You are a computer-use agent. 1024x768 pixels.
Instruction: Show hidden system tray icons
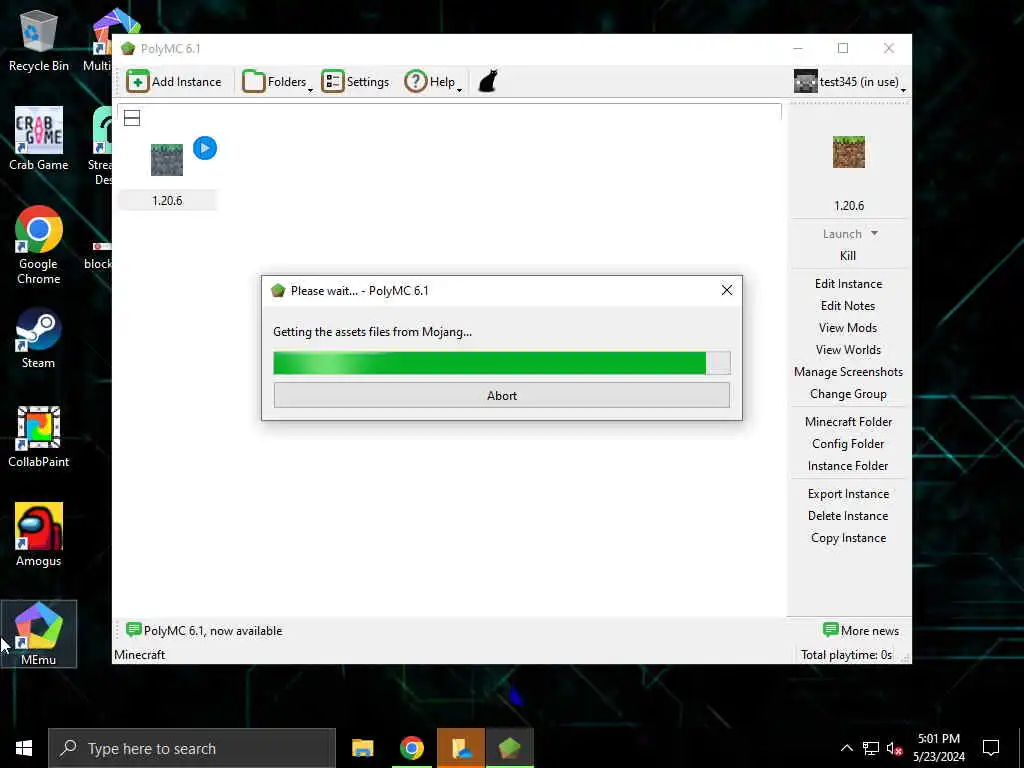846,748
